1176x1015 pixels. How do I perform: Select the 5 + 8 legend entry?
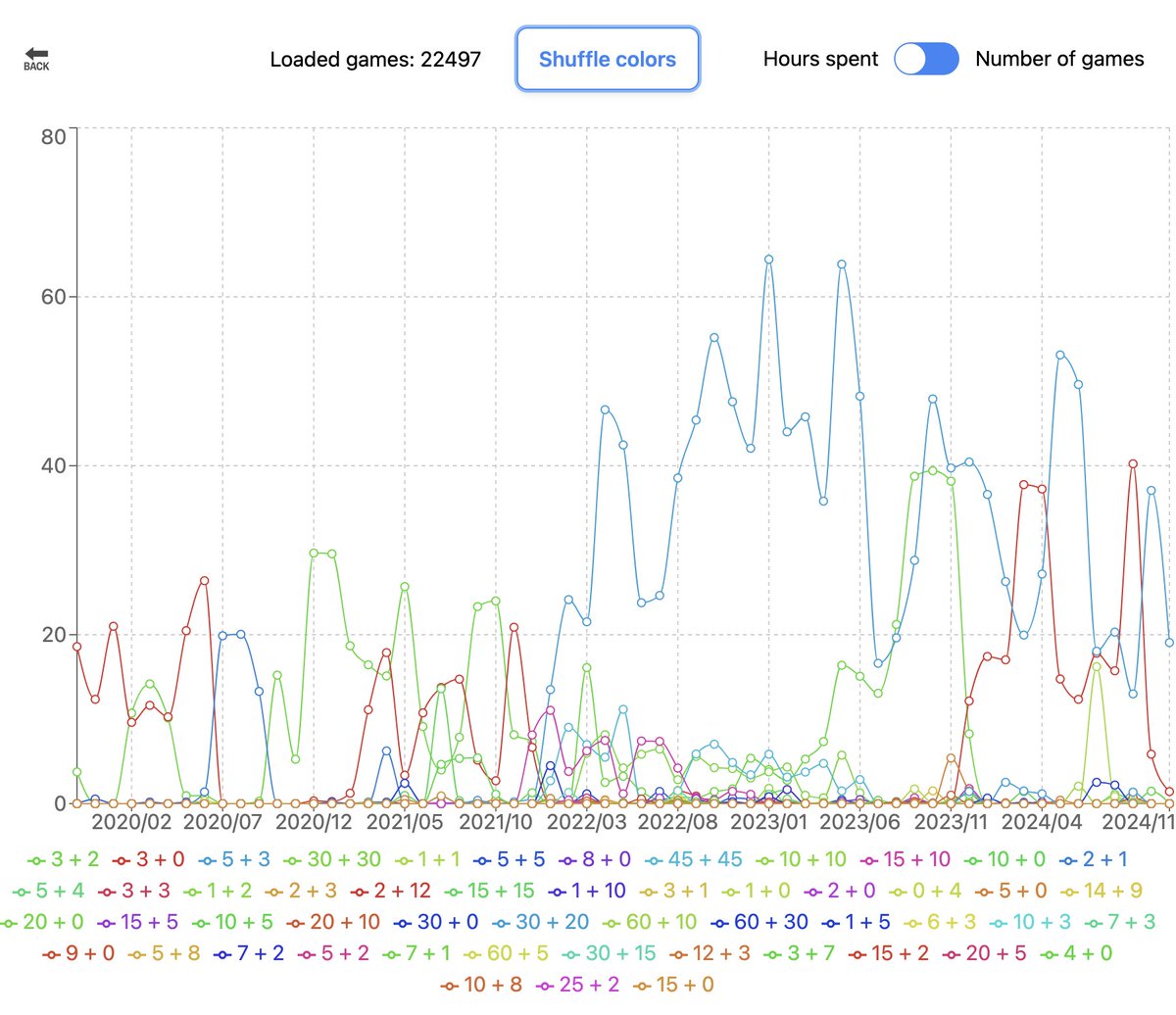(164, 952)
